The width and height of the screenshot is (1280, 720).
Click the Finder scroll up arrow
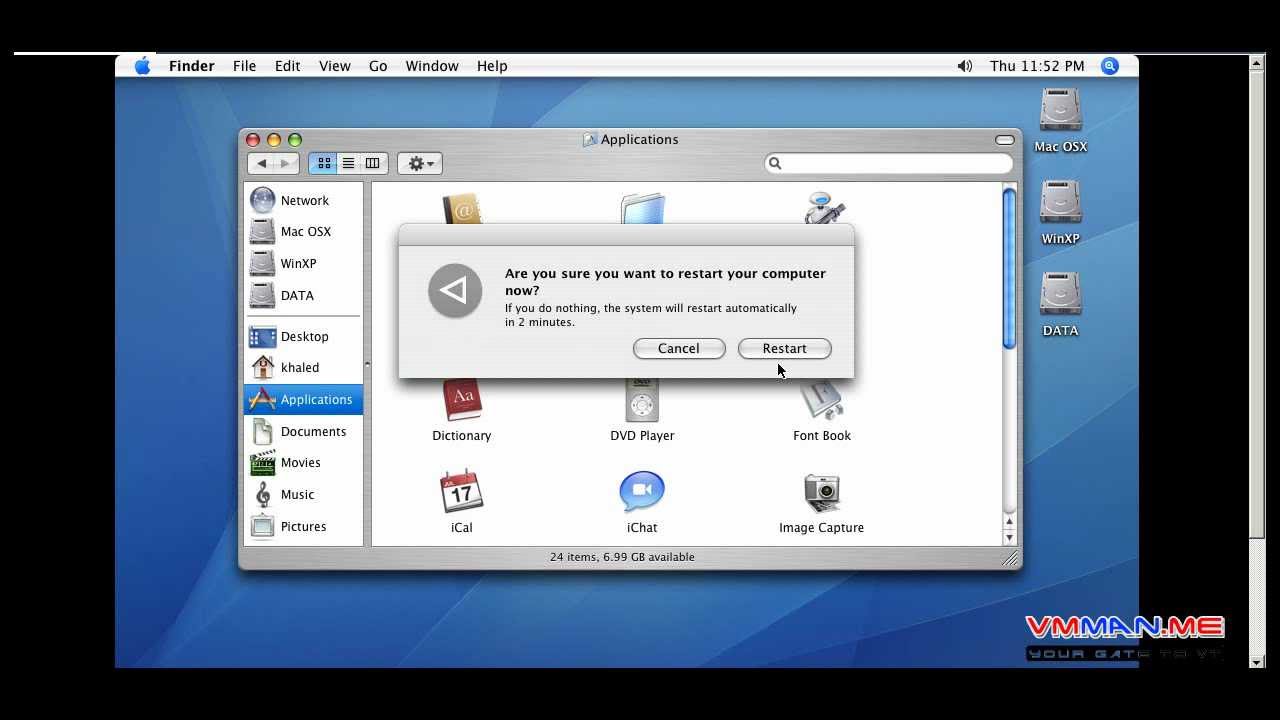coord(1009,522)
